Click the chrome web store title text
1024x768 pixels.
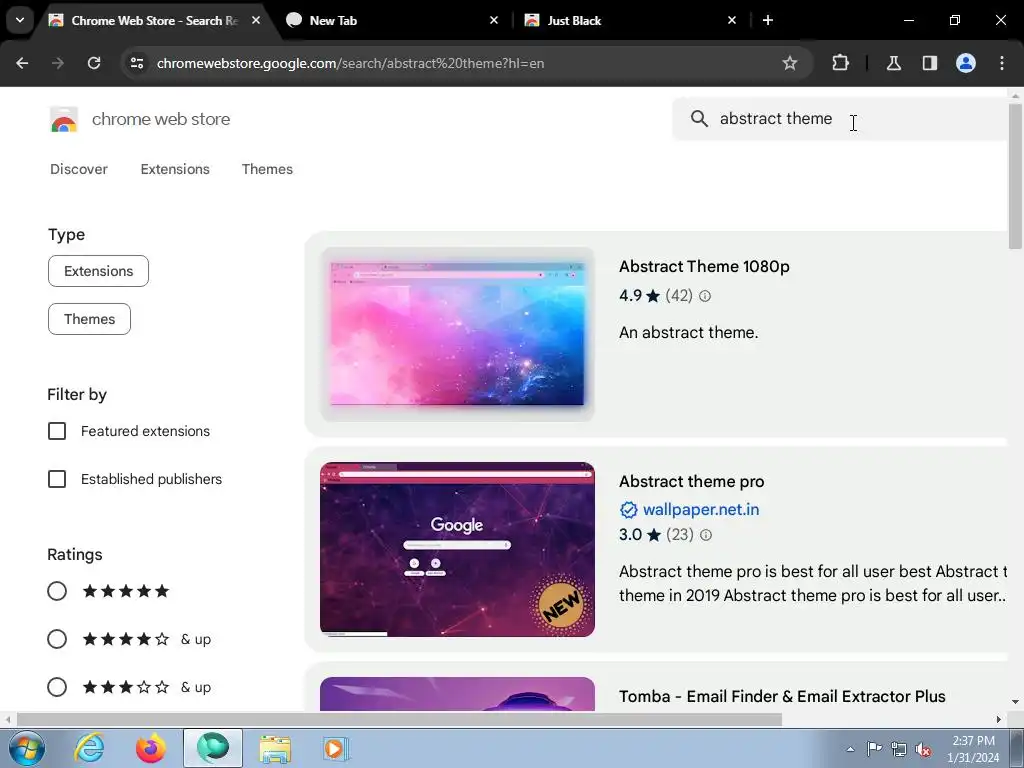pyautogui.click(x=161, y=120)
